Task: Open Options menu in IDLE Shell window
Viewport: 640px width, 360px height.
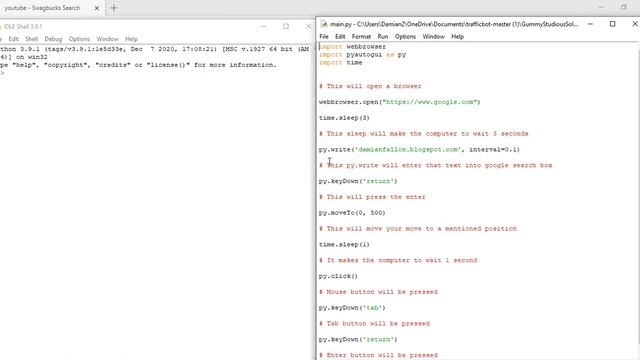Action: click(79, 39)
